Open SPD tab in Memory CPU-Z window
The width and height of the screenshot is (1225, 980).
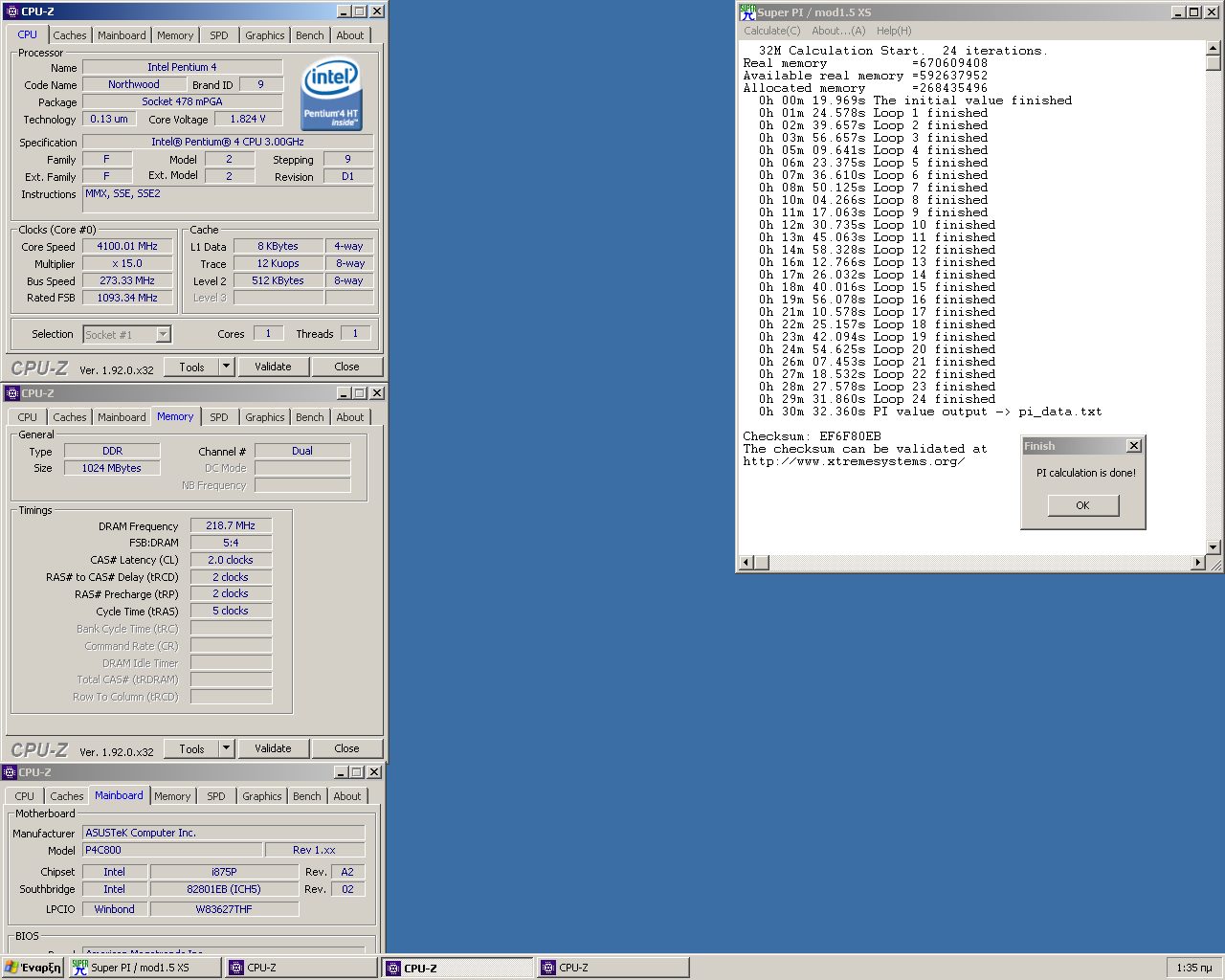pyautogui.click(x=219, y=417)
